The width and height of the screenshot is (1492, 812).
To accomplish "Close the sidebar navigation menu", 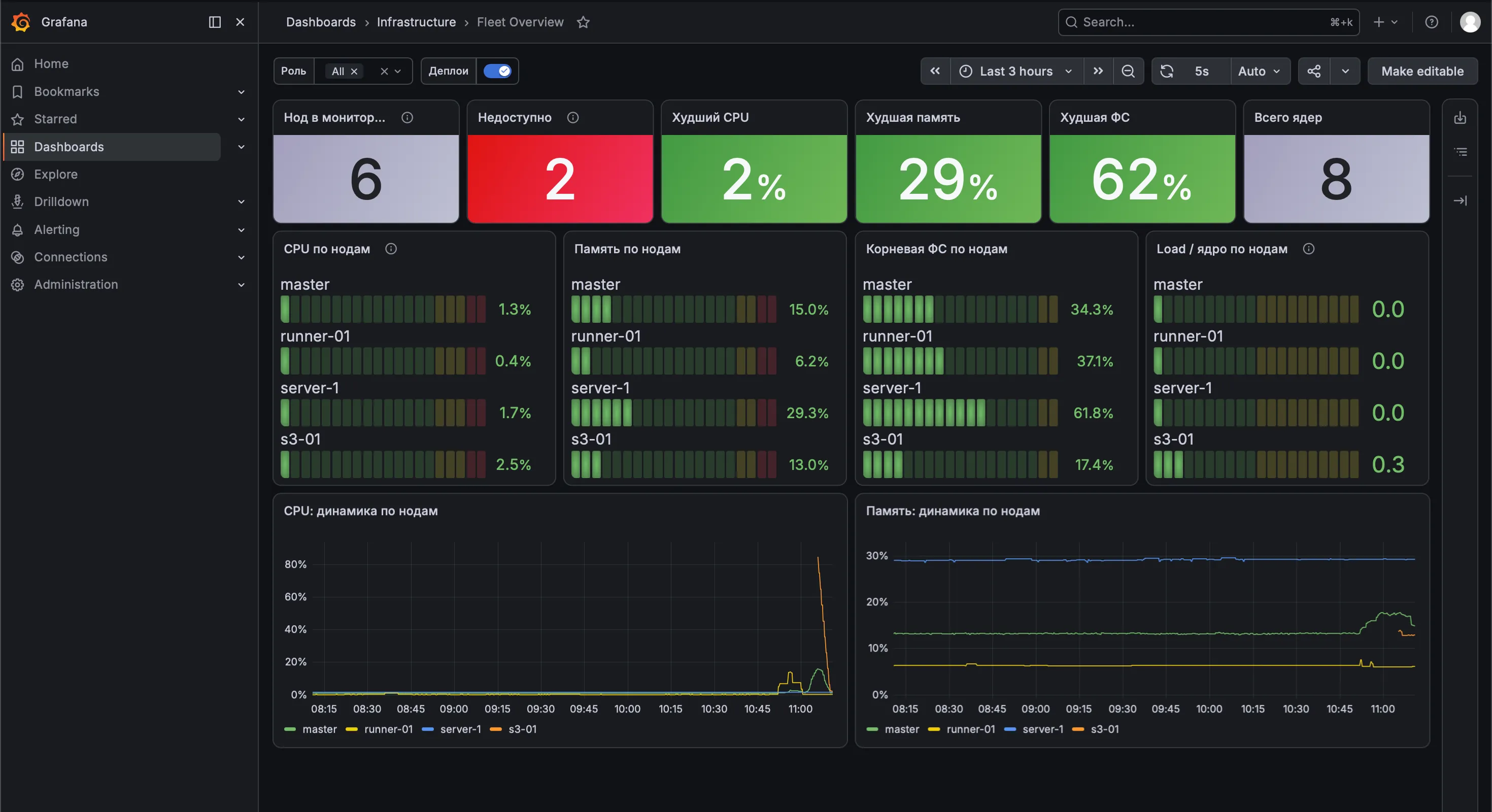I will (241, 22).
